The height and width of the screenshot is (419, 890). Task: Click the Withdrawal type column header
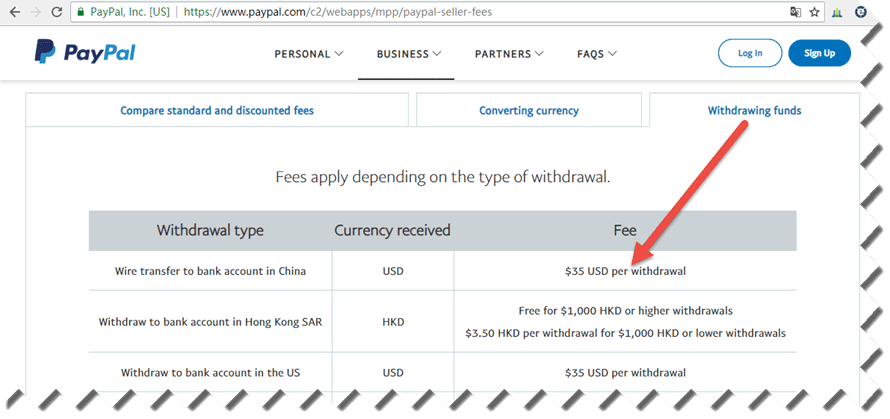(x=210, y=231)
